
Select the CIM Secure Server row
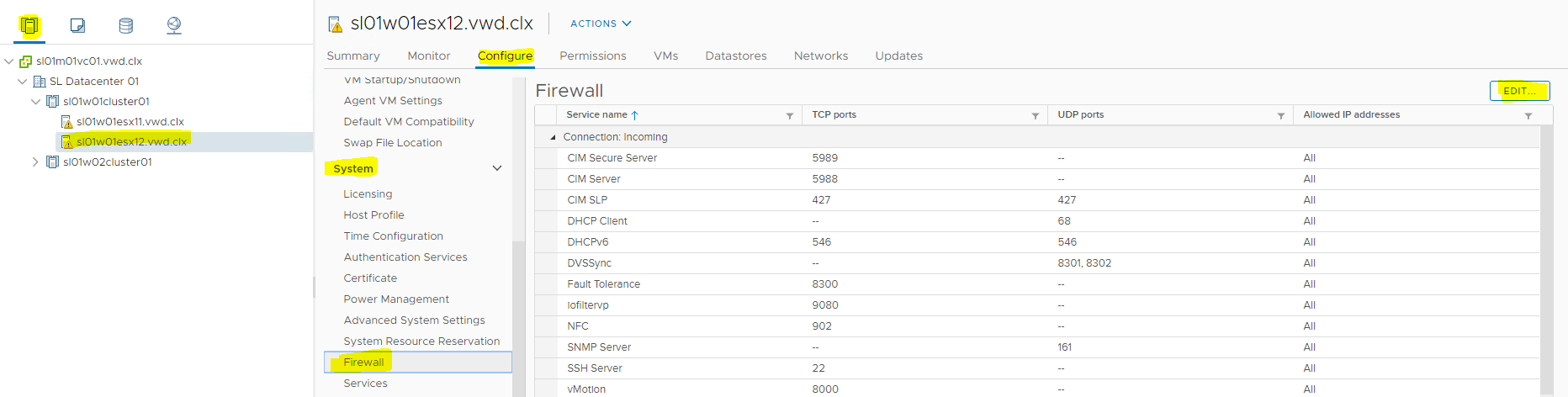tap(1037, 158)
